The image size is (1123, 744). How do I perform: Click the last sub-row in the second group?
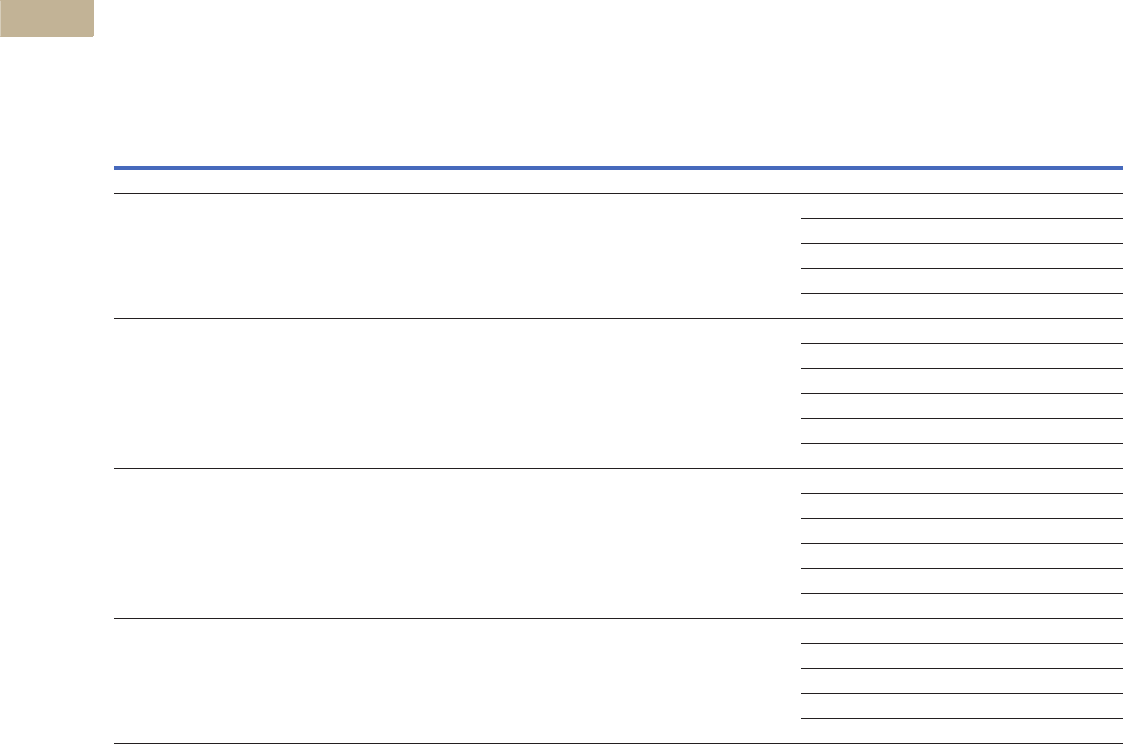961,456
